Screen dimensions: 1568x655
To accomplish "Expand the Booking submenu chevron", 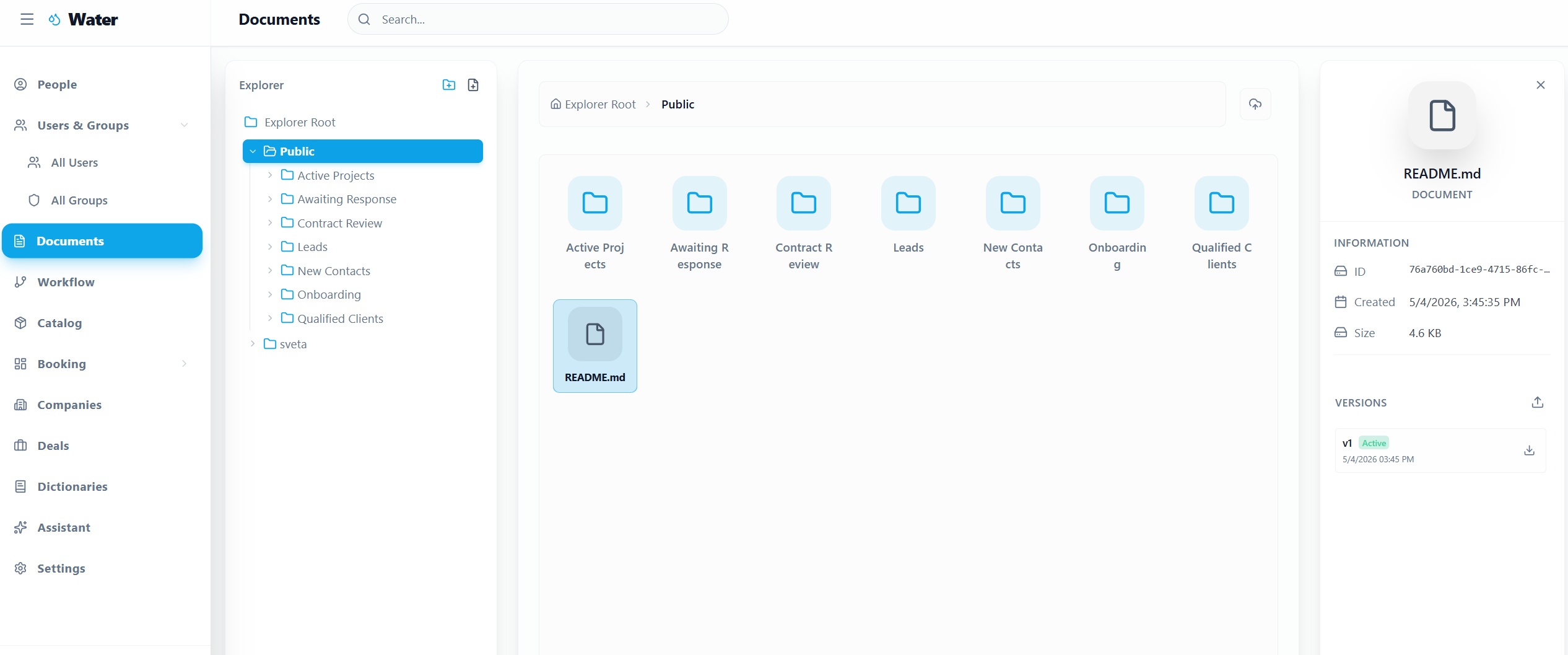I will (184, 364).
